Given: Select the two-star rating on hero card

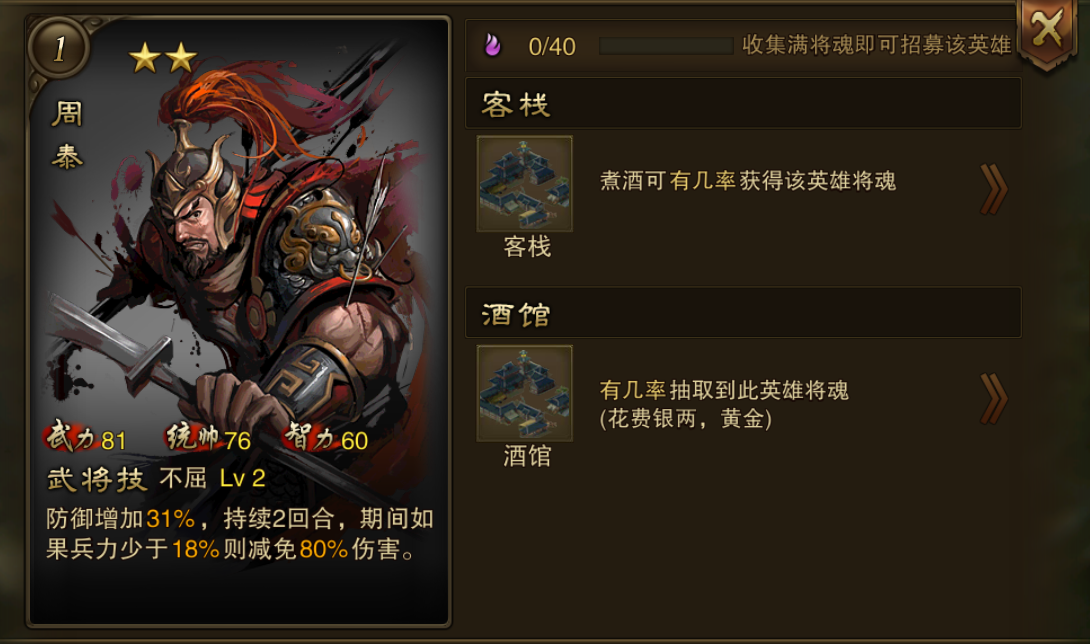Looking at the screenshot, I should (163, 58).
